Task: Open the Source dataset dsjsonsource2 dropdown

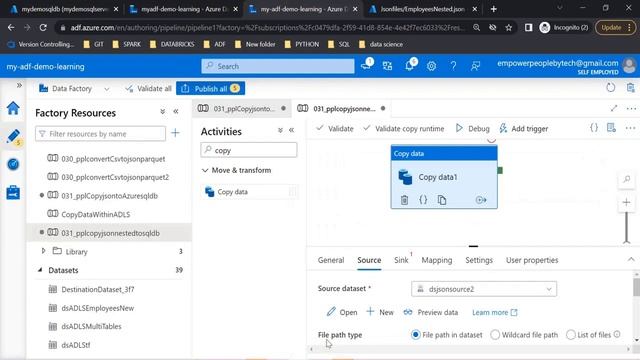Action: 484,289
